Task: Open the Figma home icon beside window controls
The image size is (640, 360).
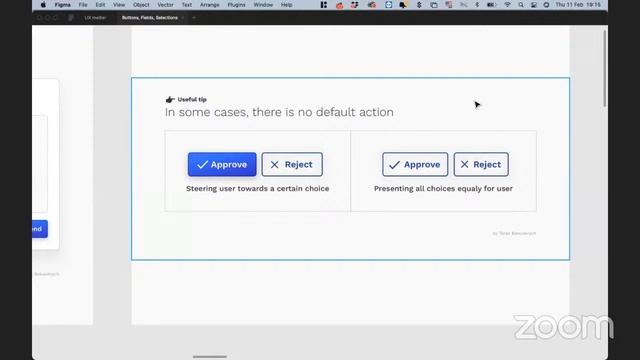Action: [71, 18]
